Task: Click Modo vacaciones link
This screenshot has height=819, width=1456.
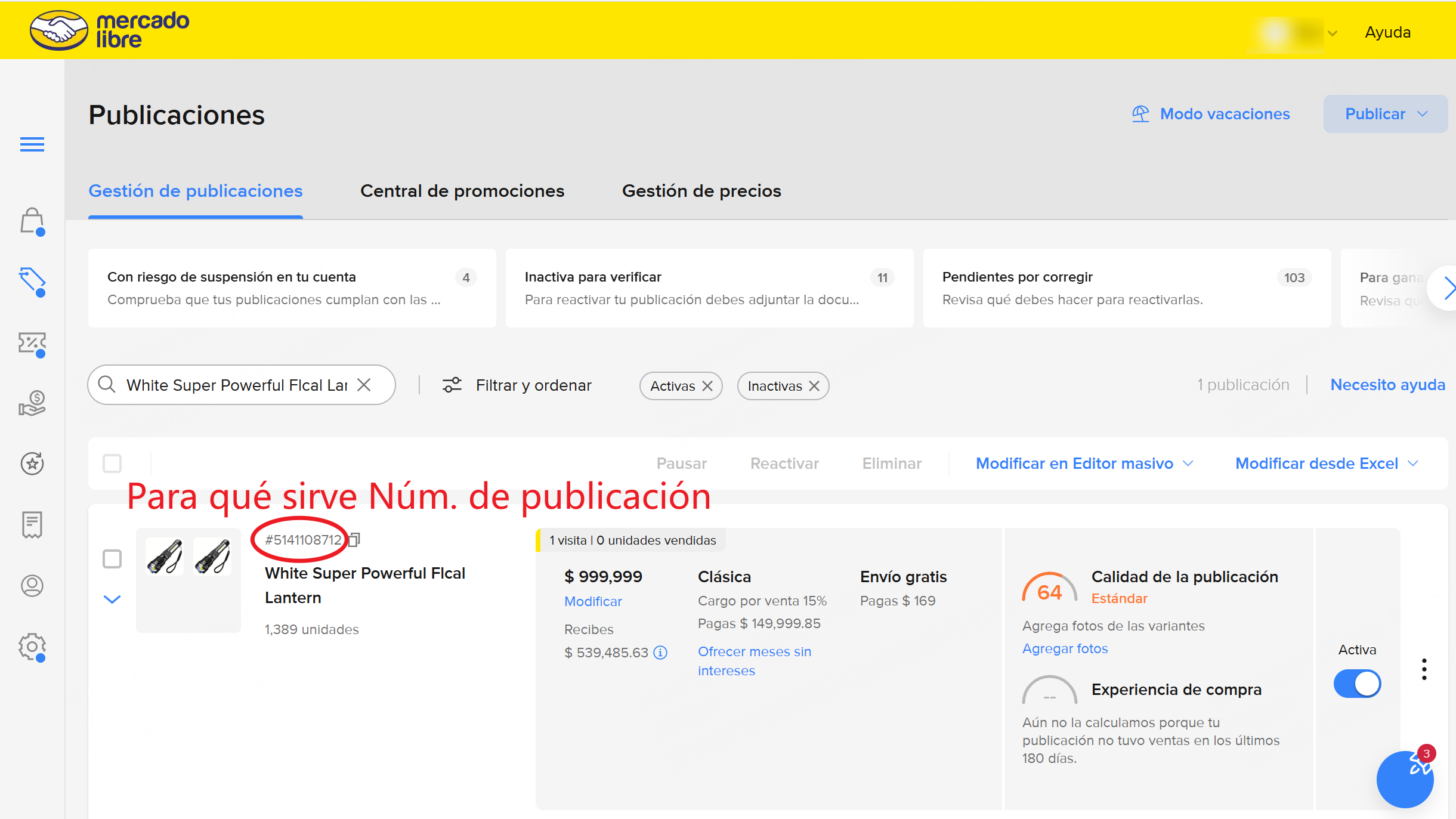Action: pos(1225,114)
